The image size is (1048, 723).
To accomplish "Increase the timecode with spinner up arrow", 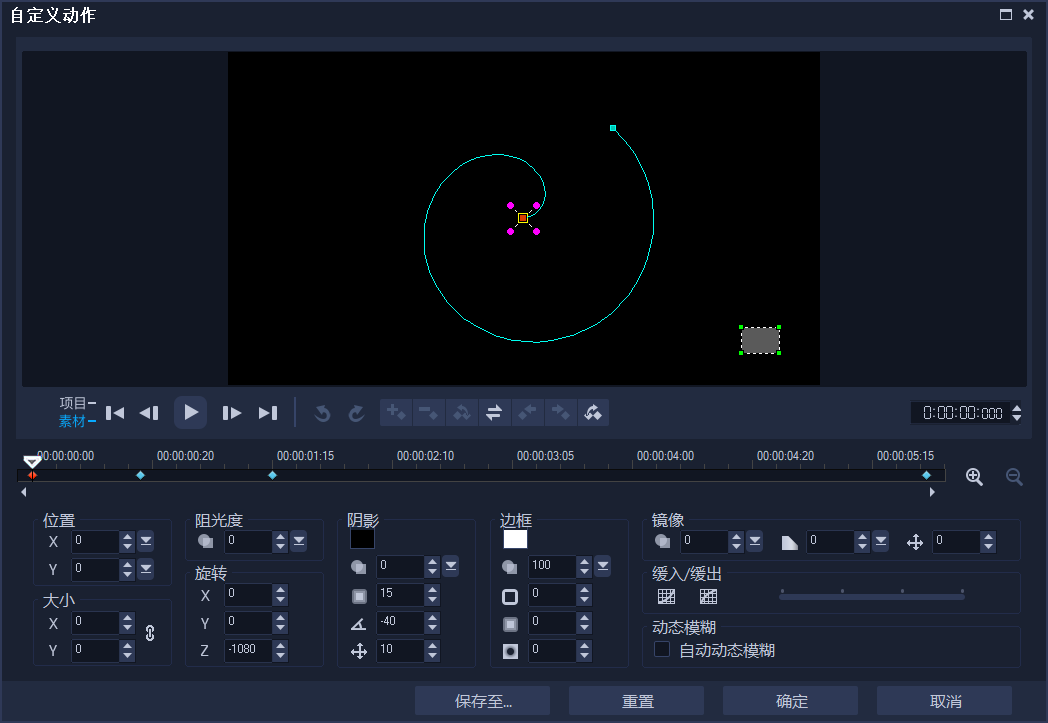I will 1017,408.
